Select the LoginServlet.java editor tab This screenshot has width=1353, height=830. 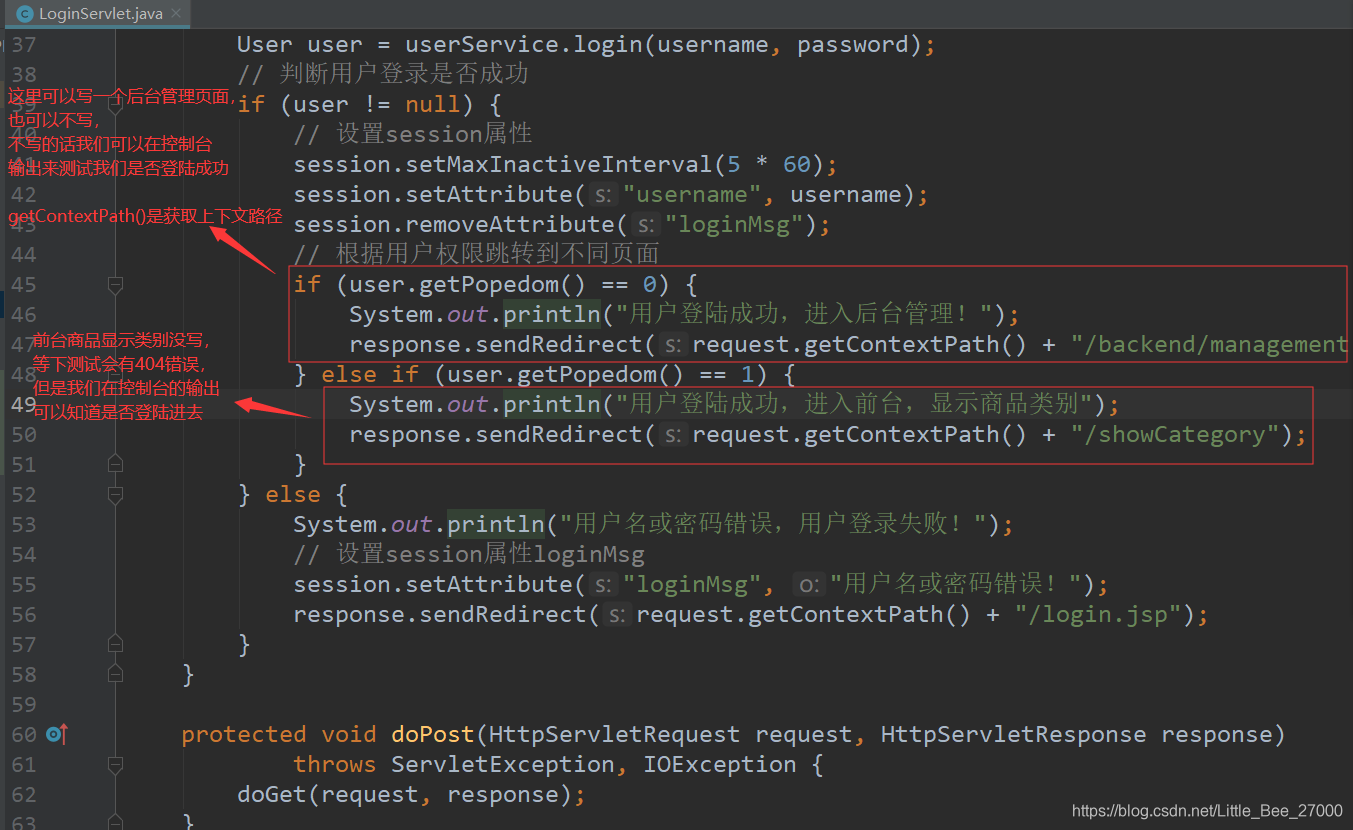click(96, 14)
